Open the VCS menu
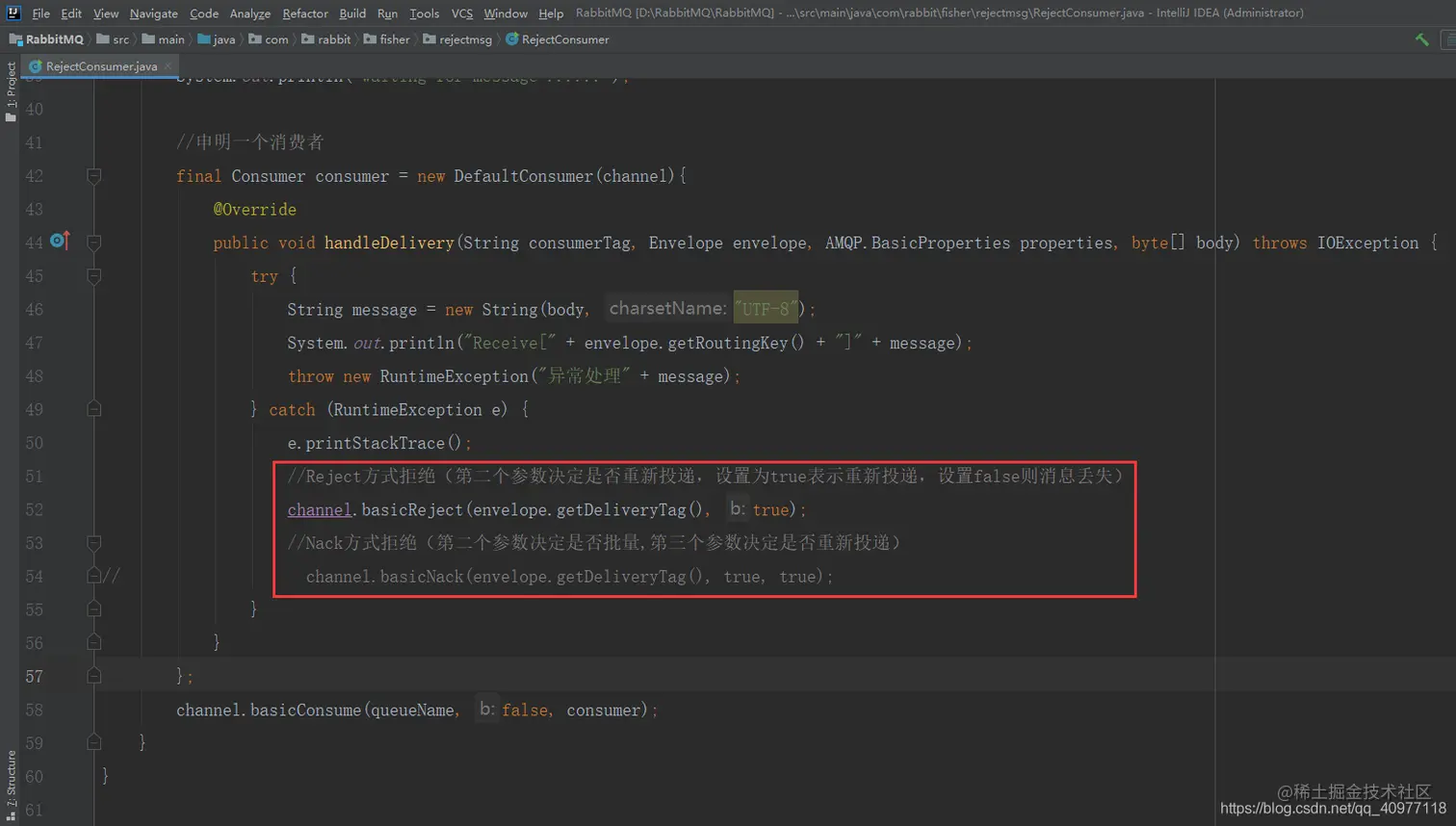 (x=462, y=13)
